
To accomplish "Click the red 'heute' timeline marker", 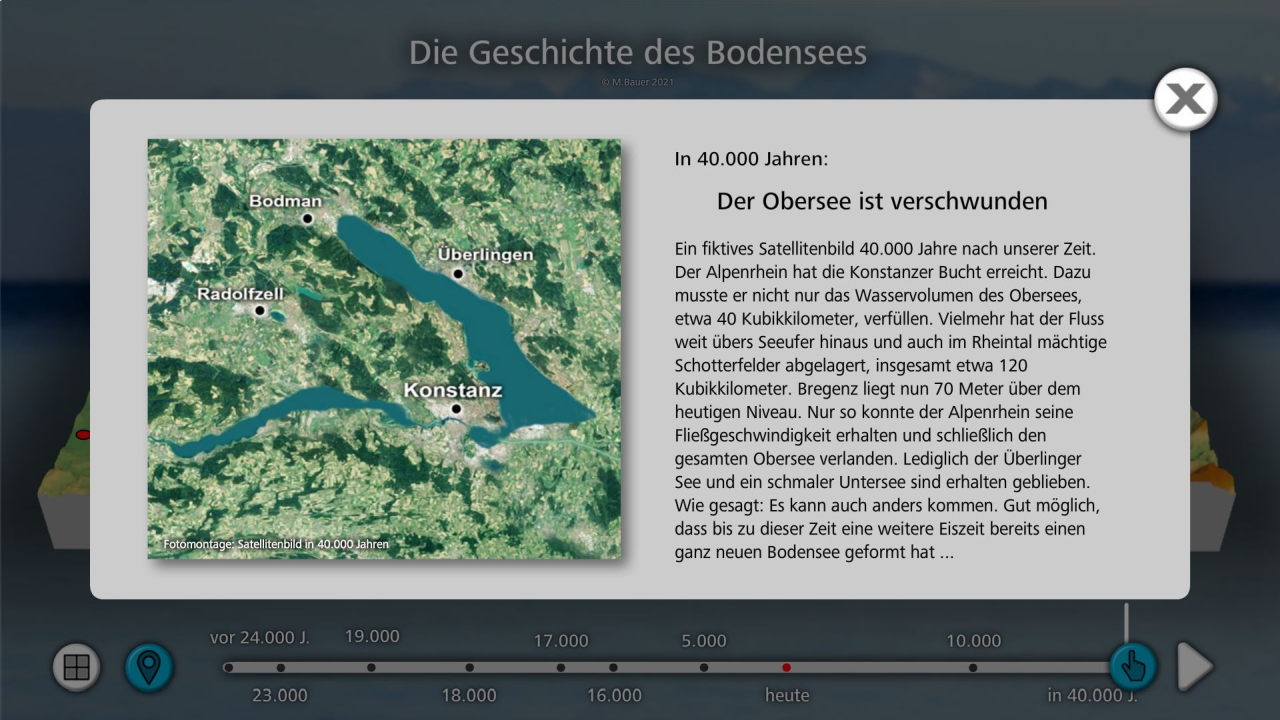I will 787,667.
